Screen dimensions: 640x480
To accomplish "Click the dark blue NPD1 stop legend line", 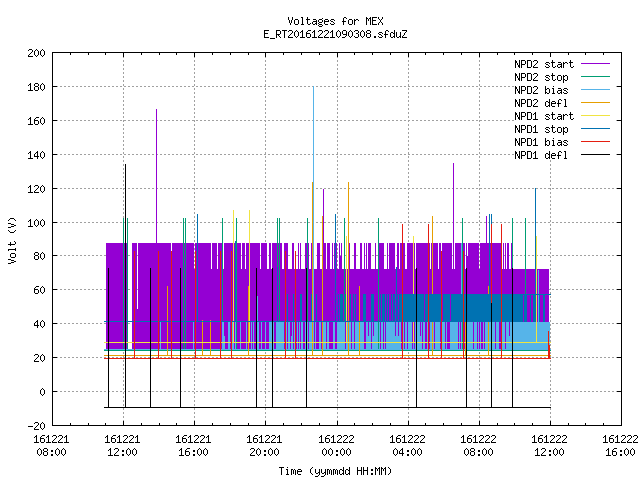I will pyautogui.click(x=596, y=129).
